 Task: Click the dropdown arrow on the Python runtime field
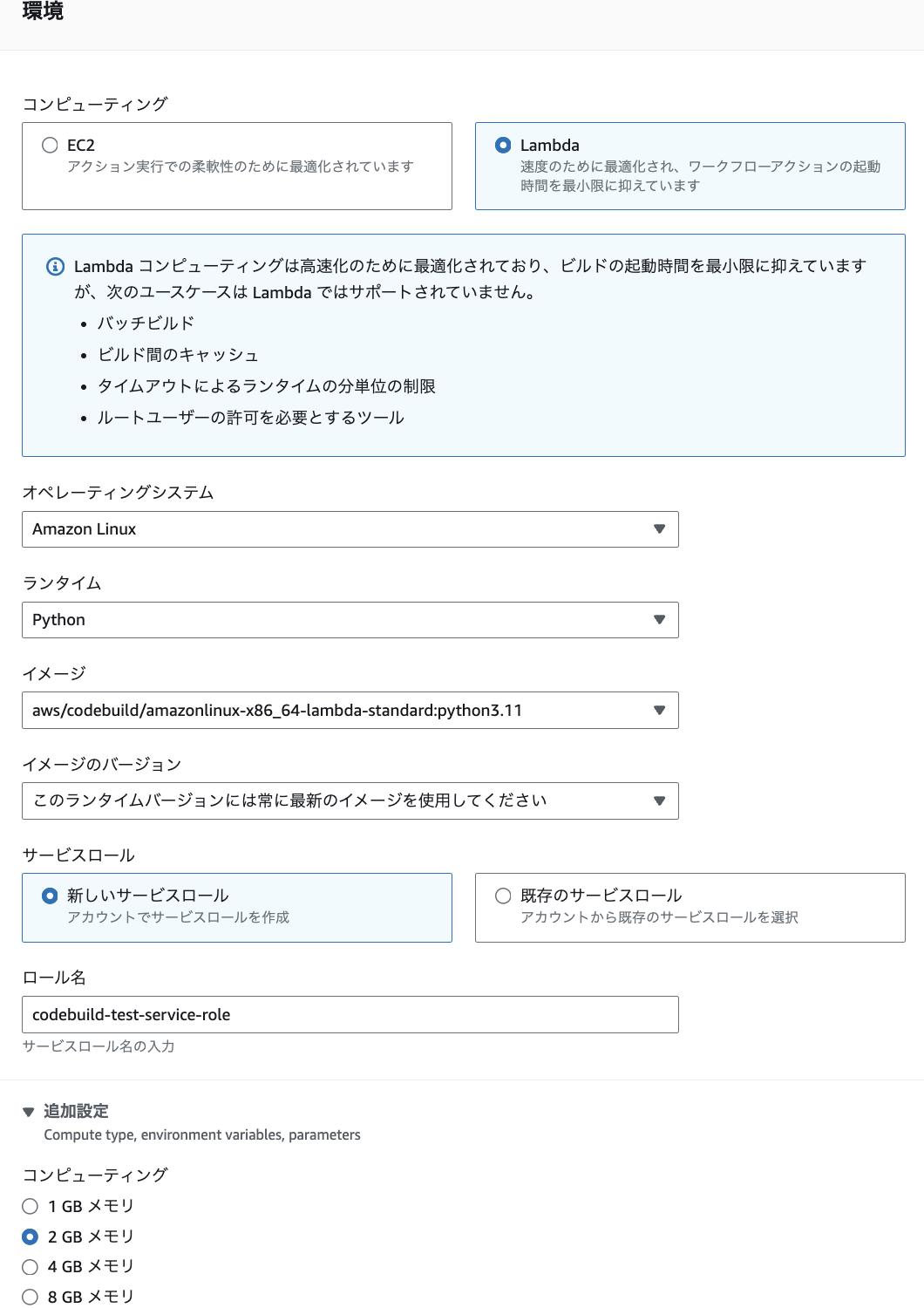pos(660,619)
